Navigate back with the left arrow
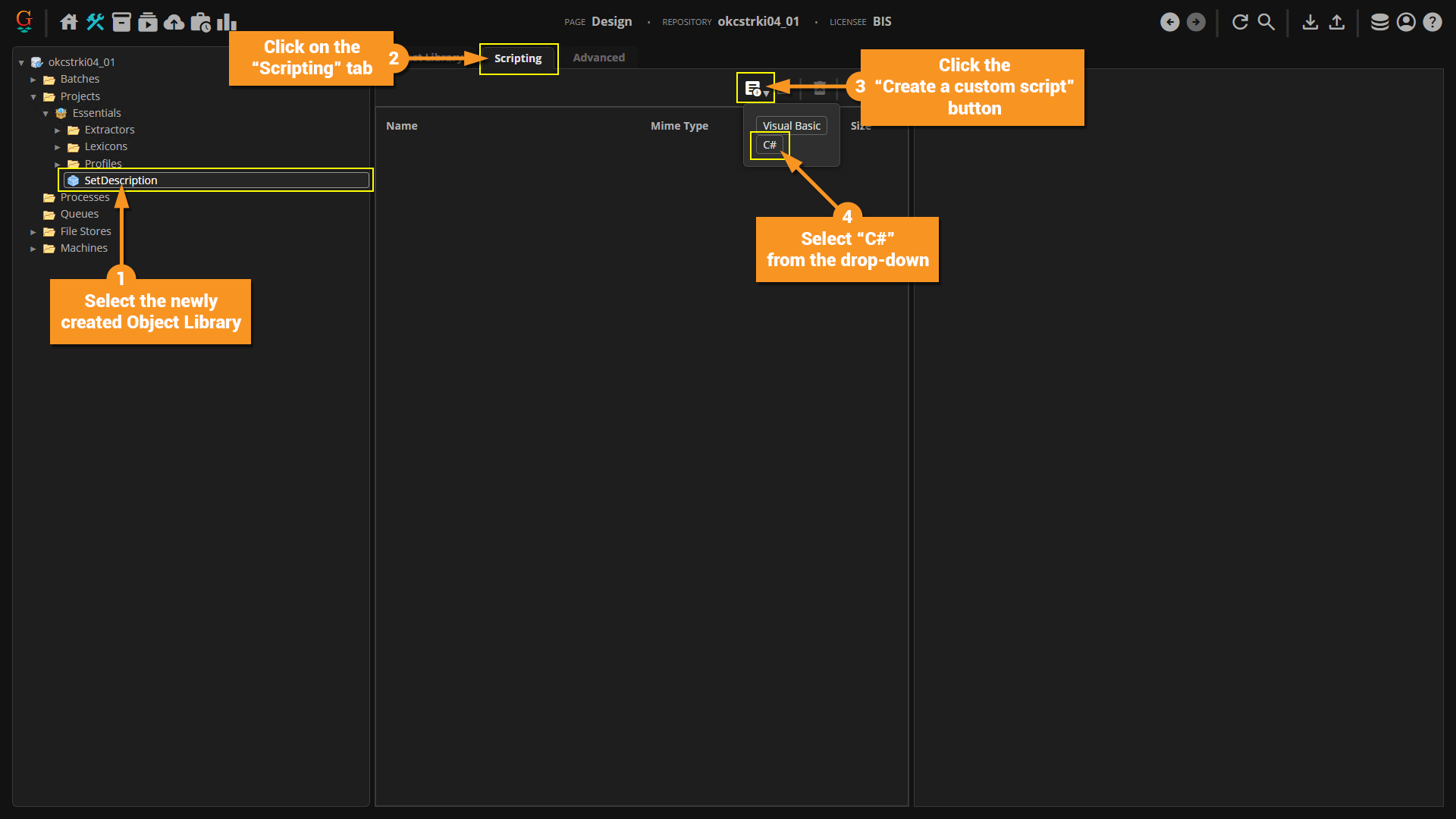Image resolution: width=1456 pixels, height=819 pixels. (1169, 22)
